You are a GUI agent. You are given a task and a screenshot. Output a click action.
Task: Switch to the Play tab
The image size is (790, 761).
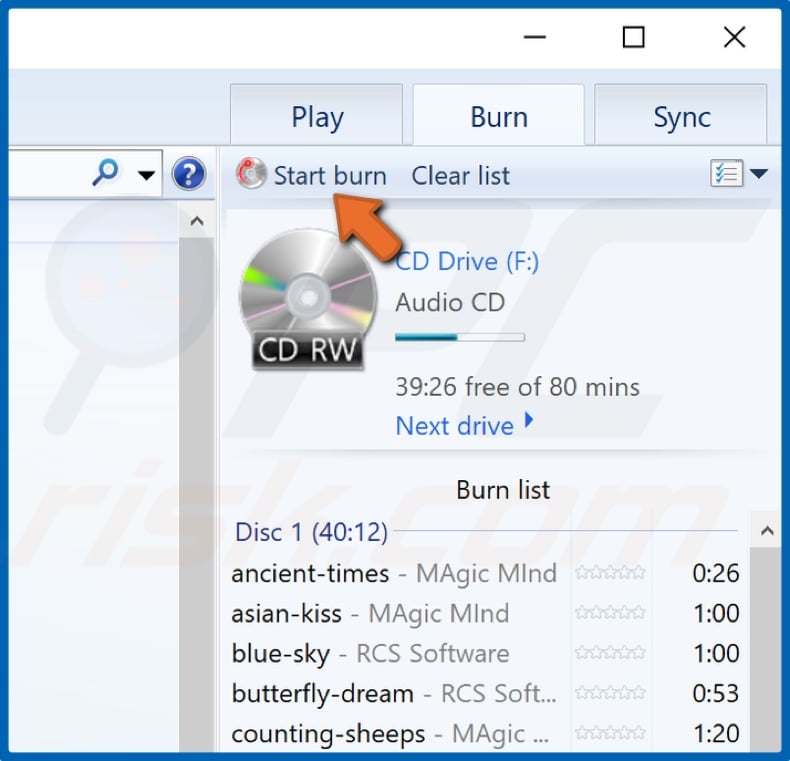click(x=317, y=115)
